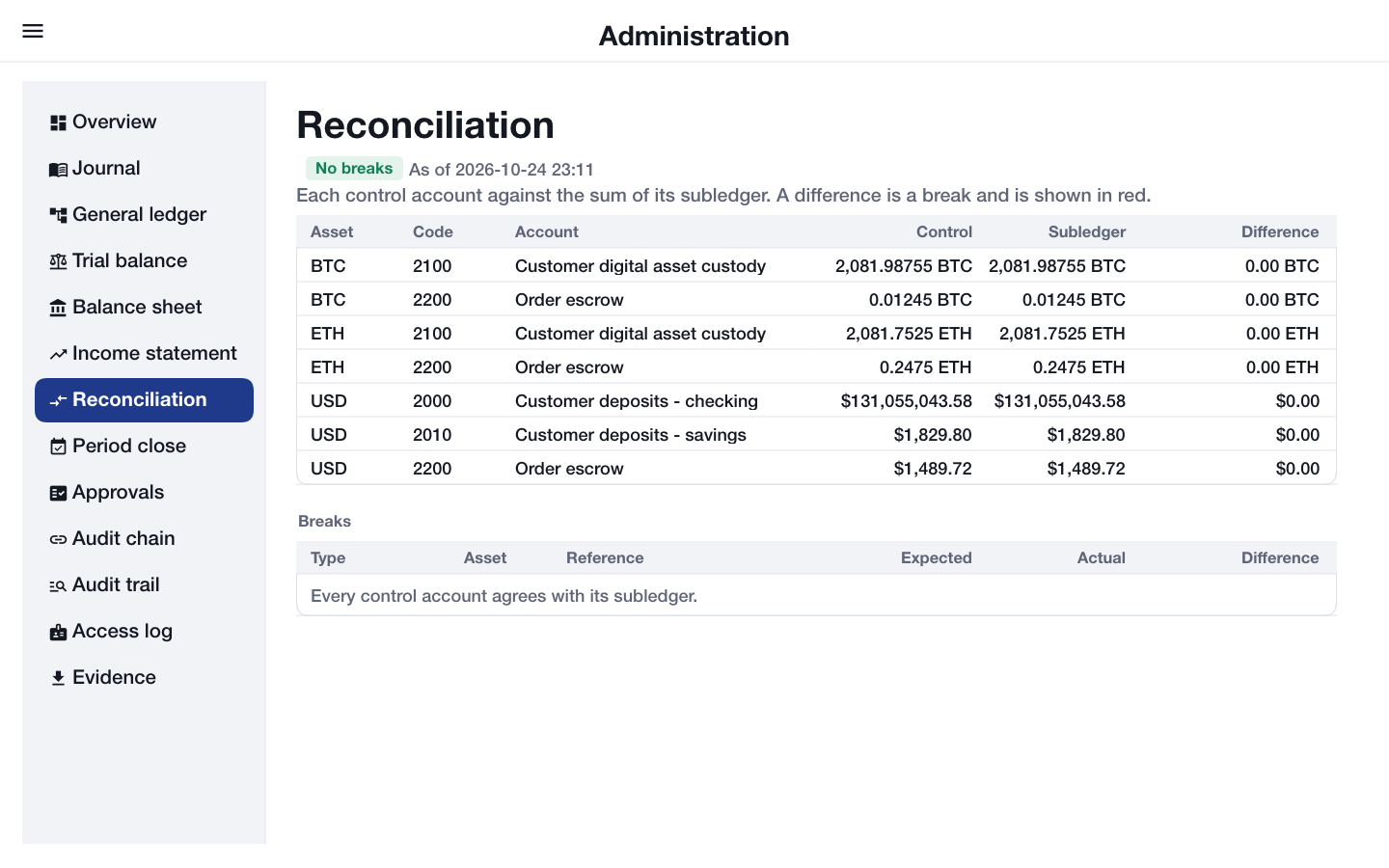The width and height of the screenshot is (1389, 868).
Task: Select the BTC row with code 2200
Action: click(x=816, y=300)
